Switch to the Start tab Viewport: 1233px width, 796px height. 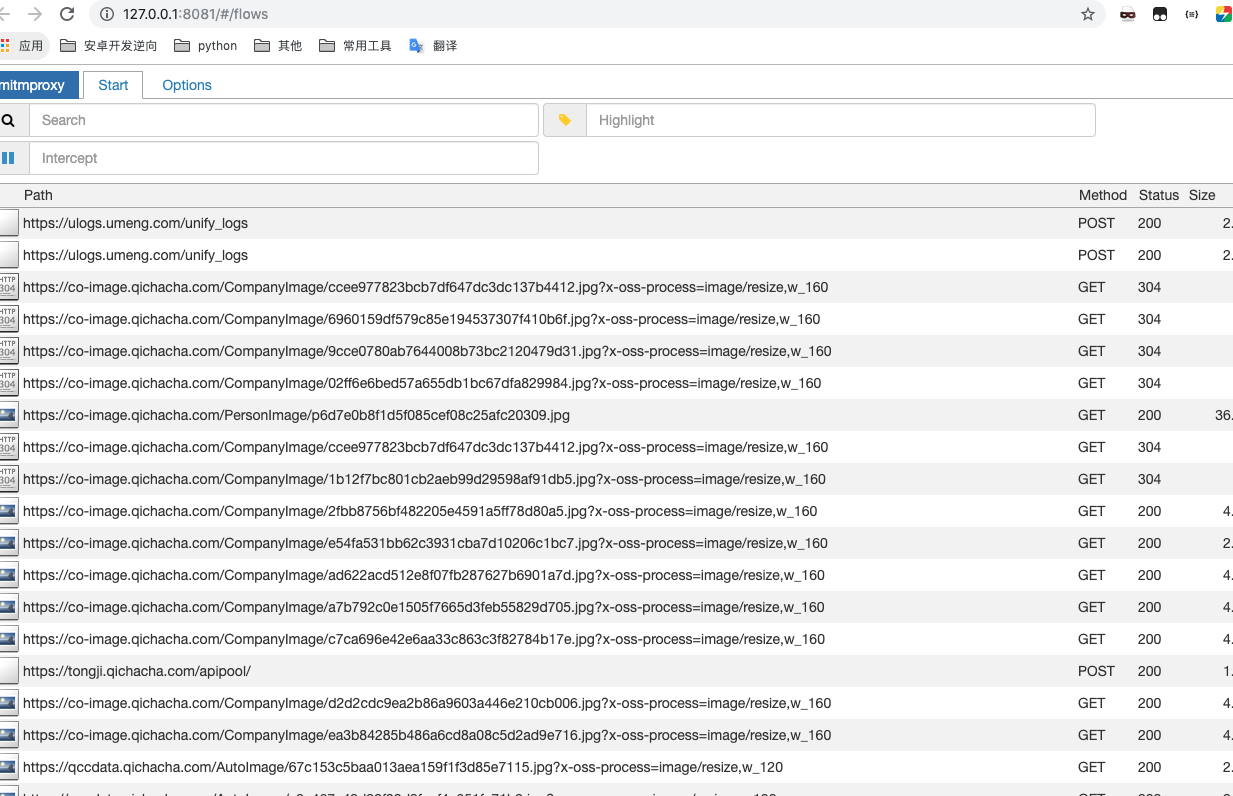click(x=113, y=85)
